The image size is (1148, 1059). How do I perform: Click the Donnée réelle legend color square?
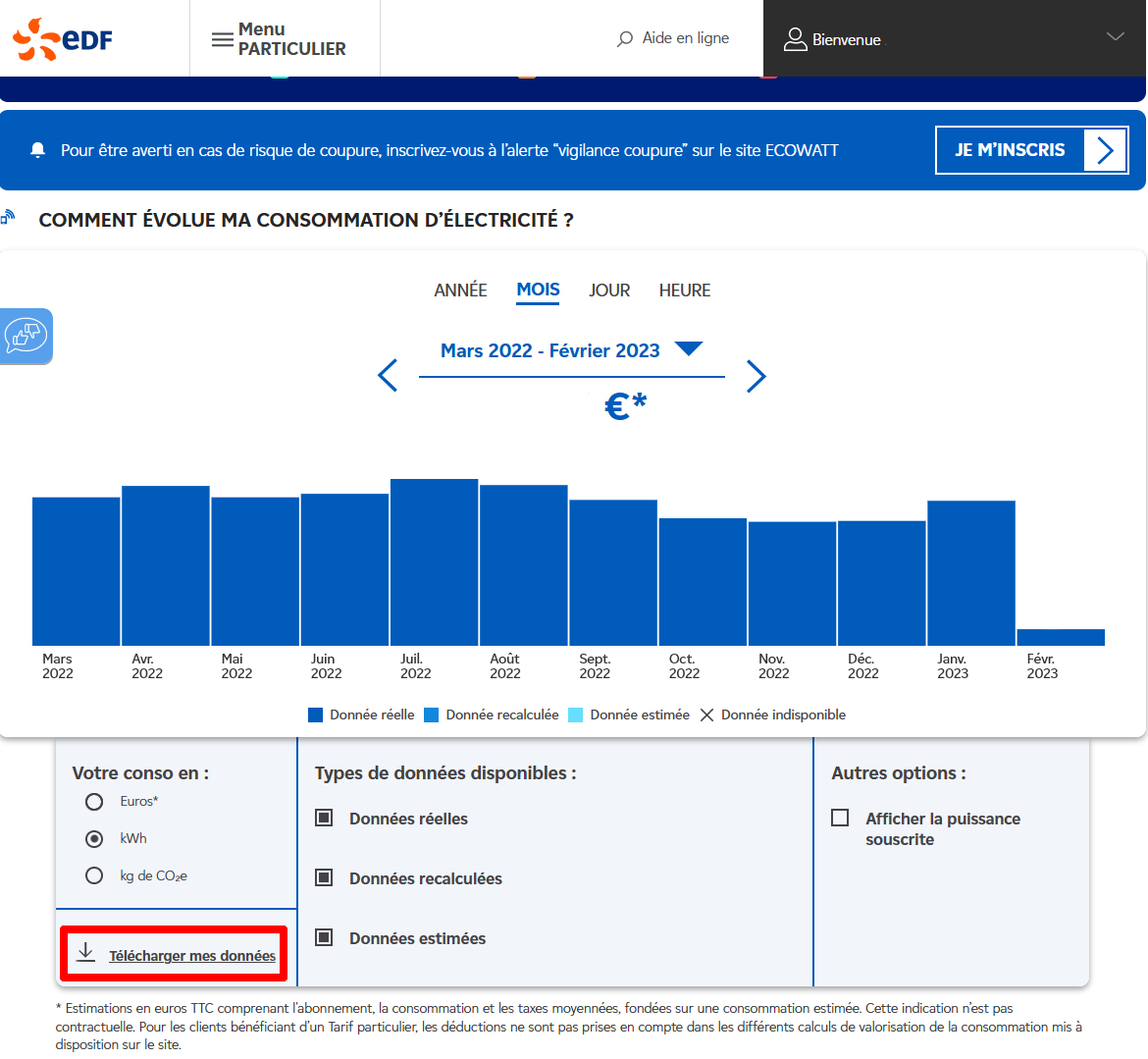pyautogui.click(x=315, y=715)
